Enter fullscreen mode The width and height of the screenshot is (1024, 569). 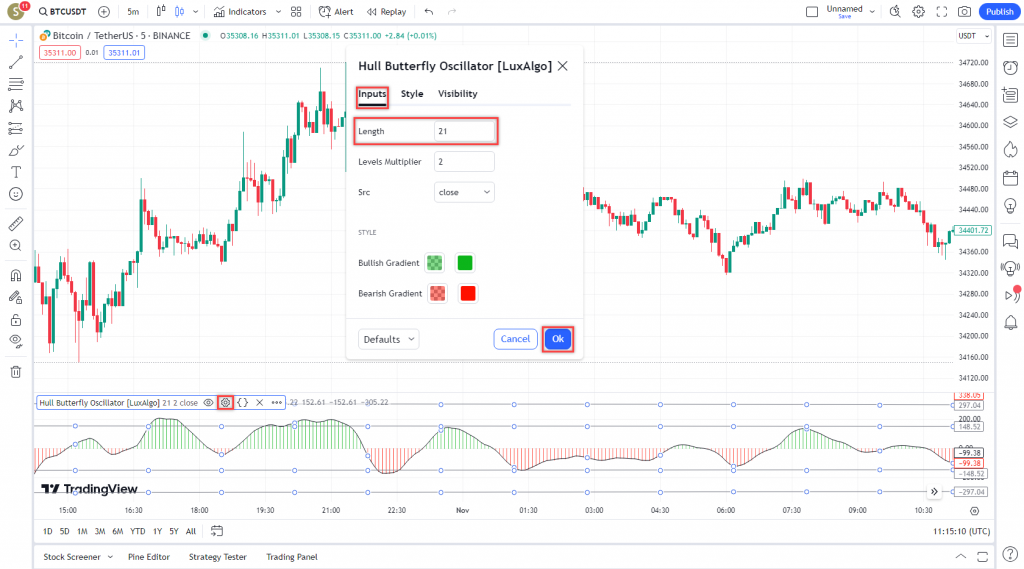click(x=941, y=12)
